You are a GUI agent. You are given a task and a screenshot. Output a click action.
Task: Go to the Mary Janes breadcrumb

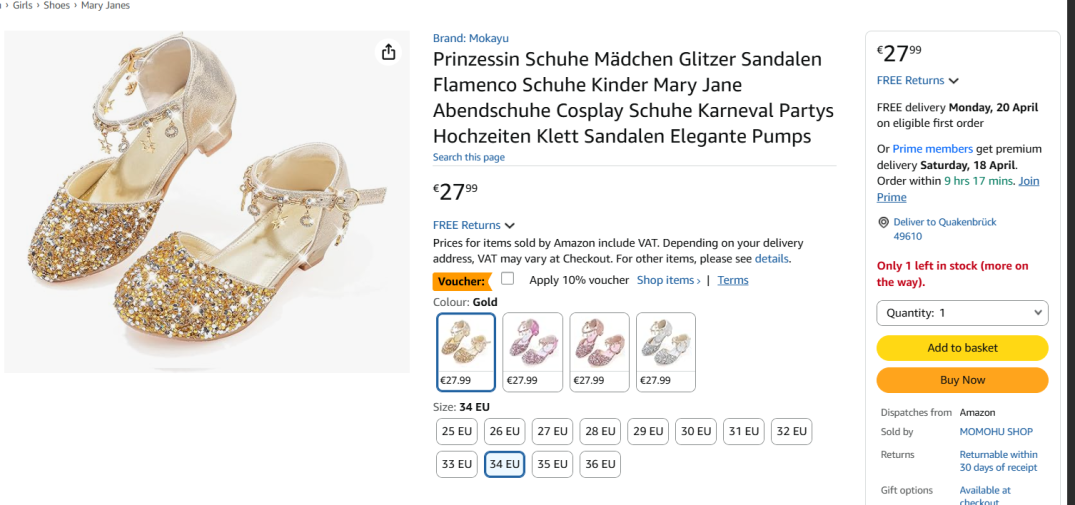[105, 6]
